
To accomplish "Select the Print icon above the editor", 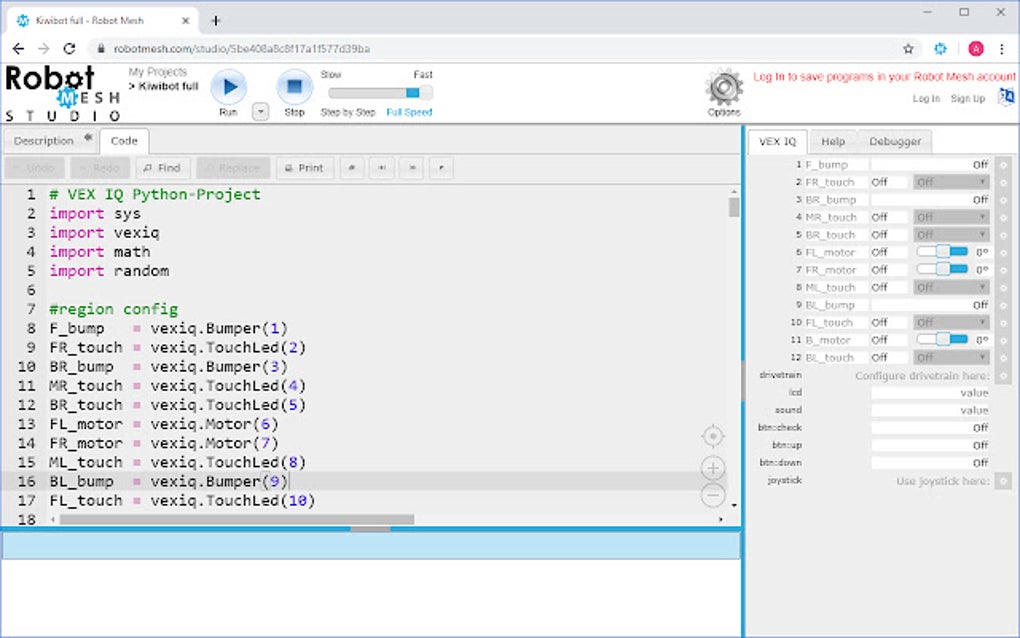I will click(304, 167).
